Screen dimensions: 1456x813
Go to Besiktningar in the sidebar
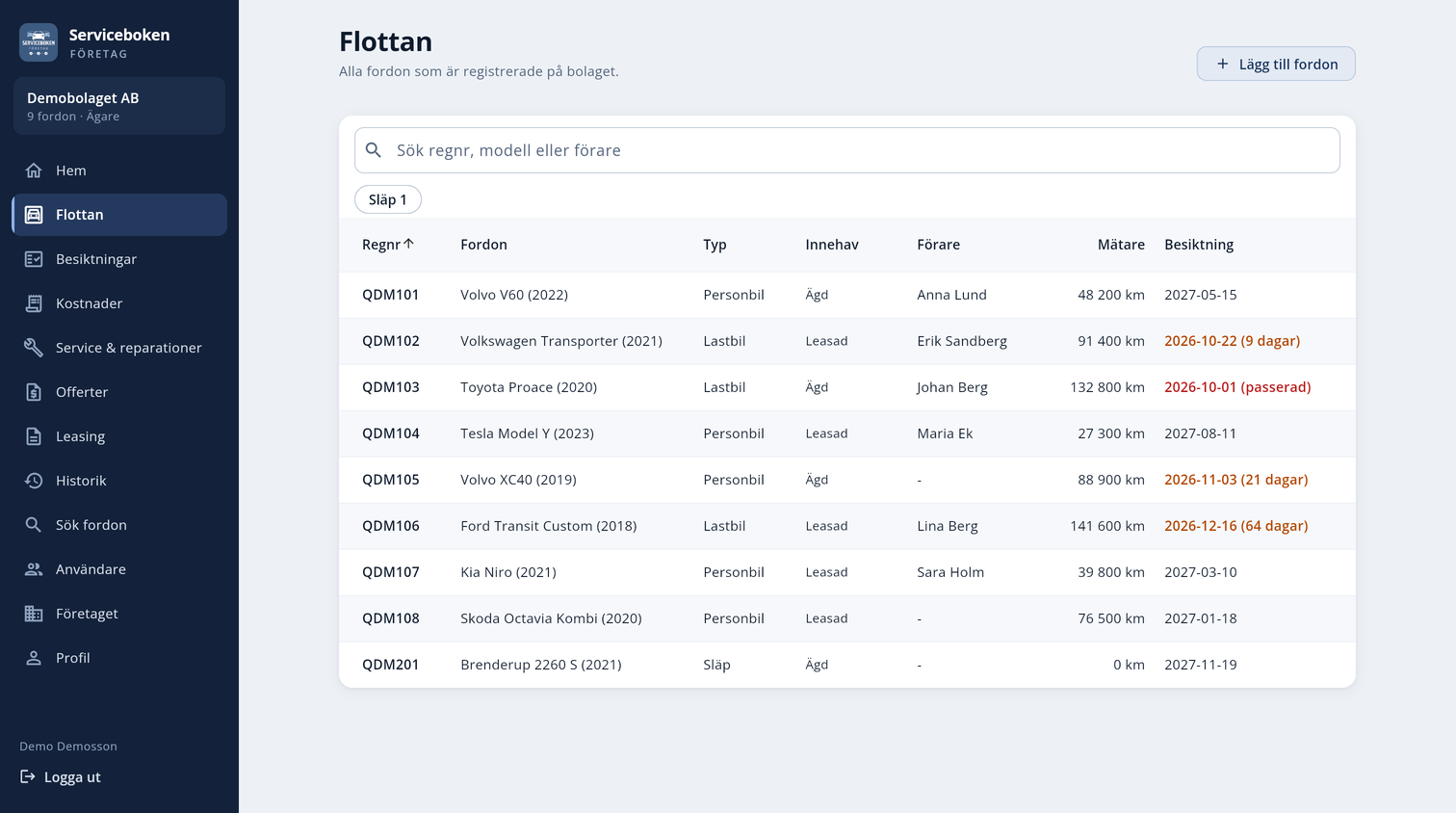pos(119,259)
